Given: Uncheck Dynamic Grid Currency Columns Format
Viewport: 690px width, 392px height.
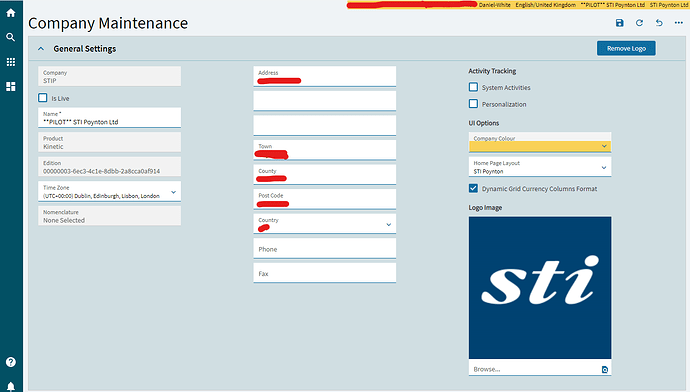Looking at the screenshot, I should [x=473, y=188].
